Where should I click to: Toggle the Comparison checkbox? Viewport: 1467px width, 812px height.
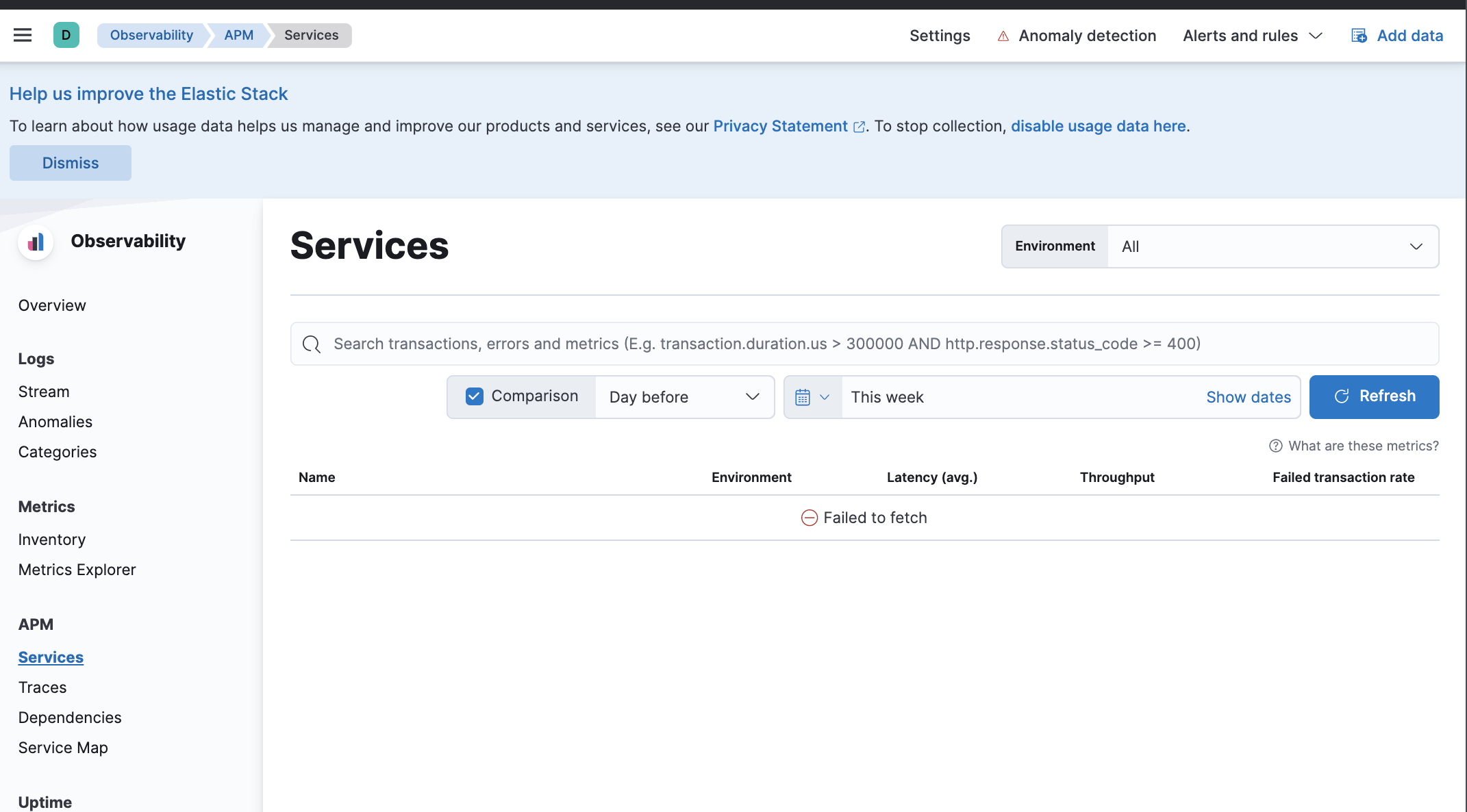[x=474, y=396]
